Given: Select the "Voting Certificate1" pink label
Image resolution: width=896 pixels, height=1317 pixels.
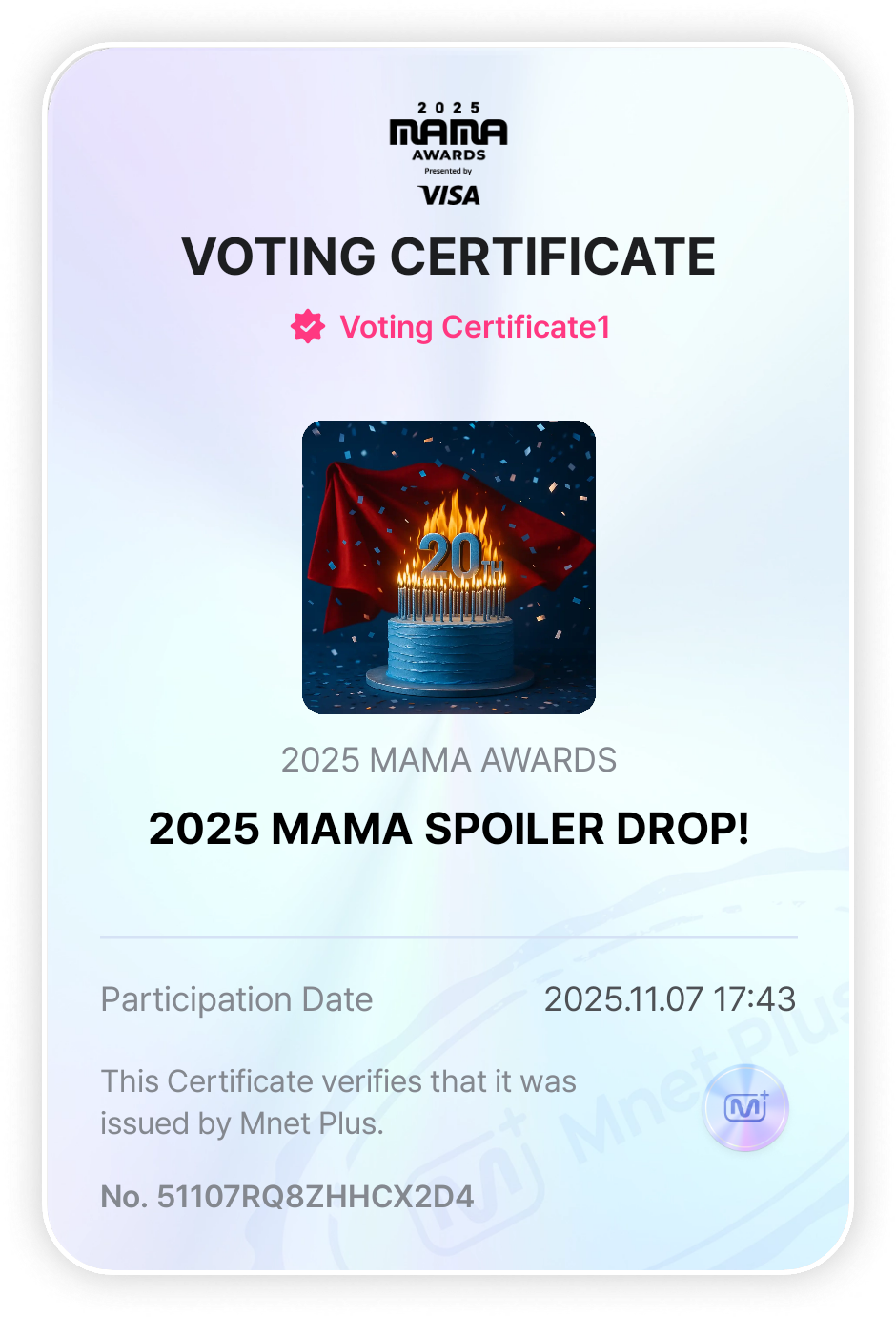Looking at the screenshot, I should [475, 327].
